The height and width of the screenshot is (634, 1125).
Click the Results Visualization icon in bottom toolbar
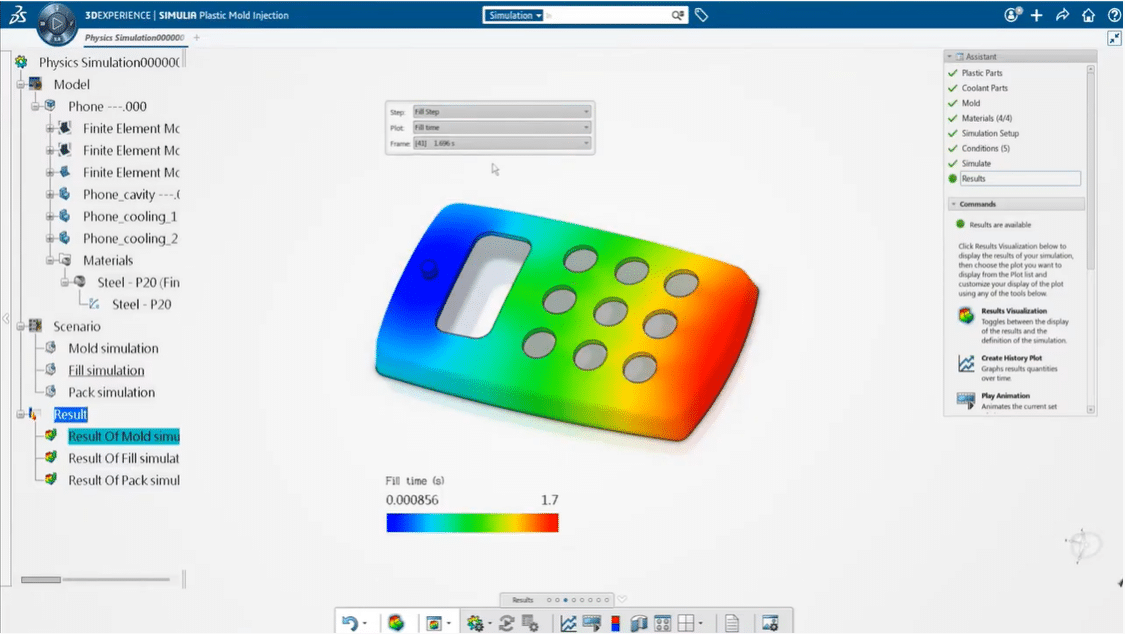tap(397, 623)
